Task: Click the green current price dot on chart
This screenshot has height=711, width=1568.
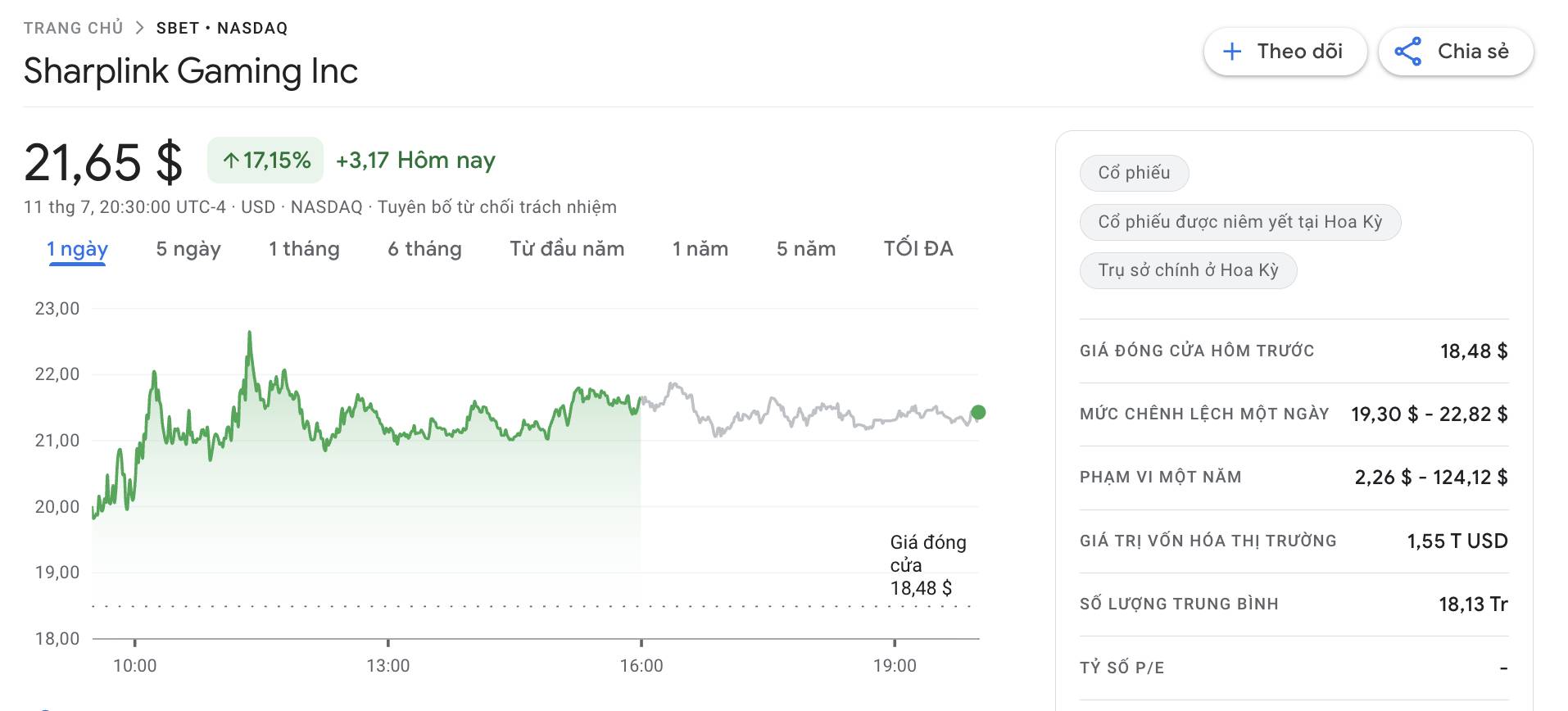Action: (x=978, y=412)
